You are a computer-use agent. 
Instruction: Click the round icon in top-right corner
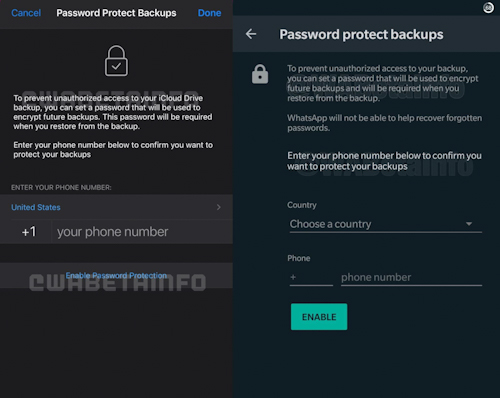pos(488,8)
